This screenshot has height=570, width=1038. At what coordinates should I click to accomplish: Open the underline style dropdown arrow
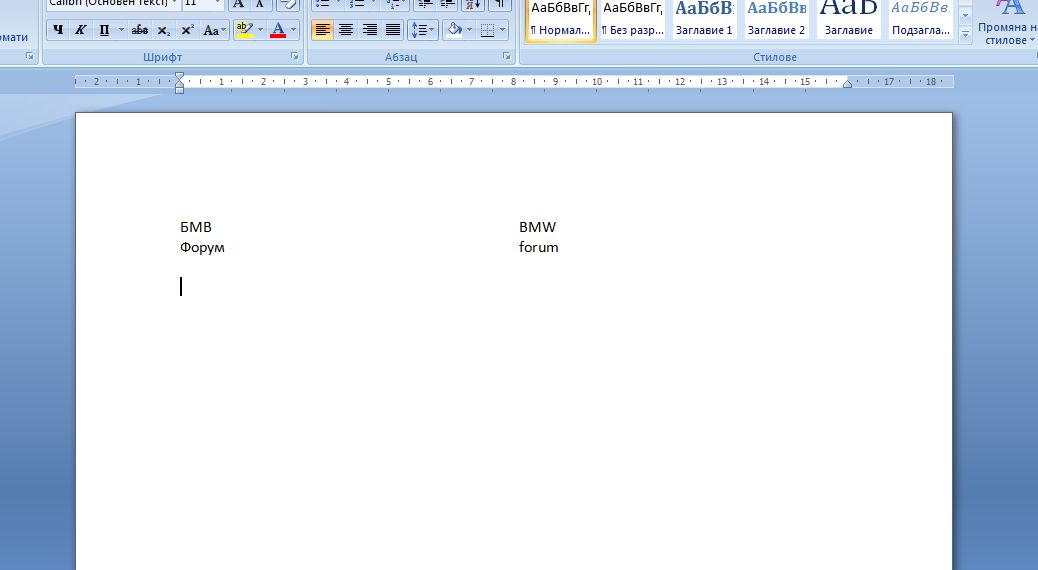tap(120, 30)
